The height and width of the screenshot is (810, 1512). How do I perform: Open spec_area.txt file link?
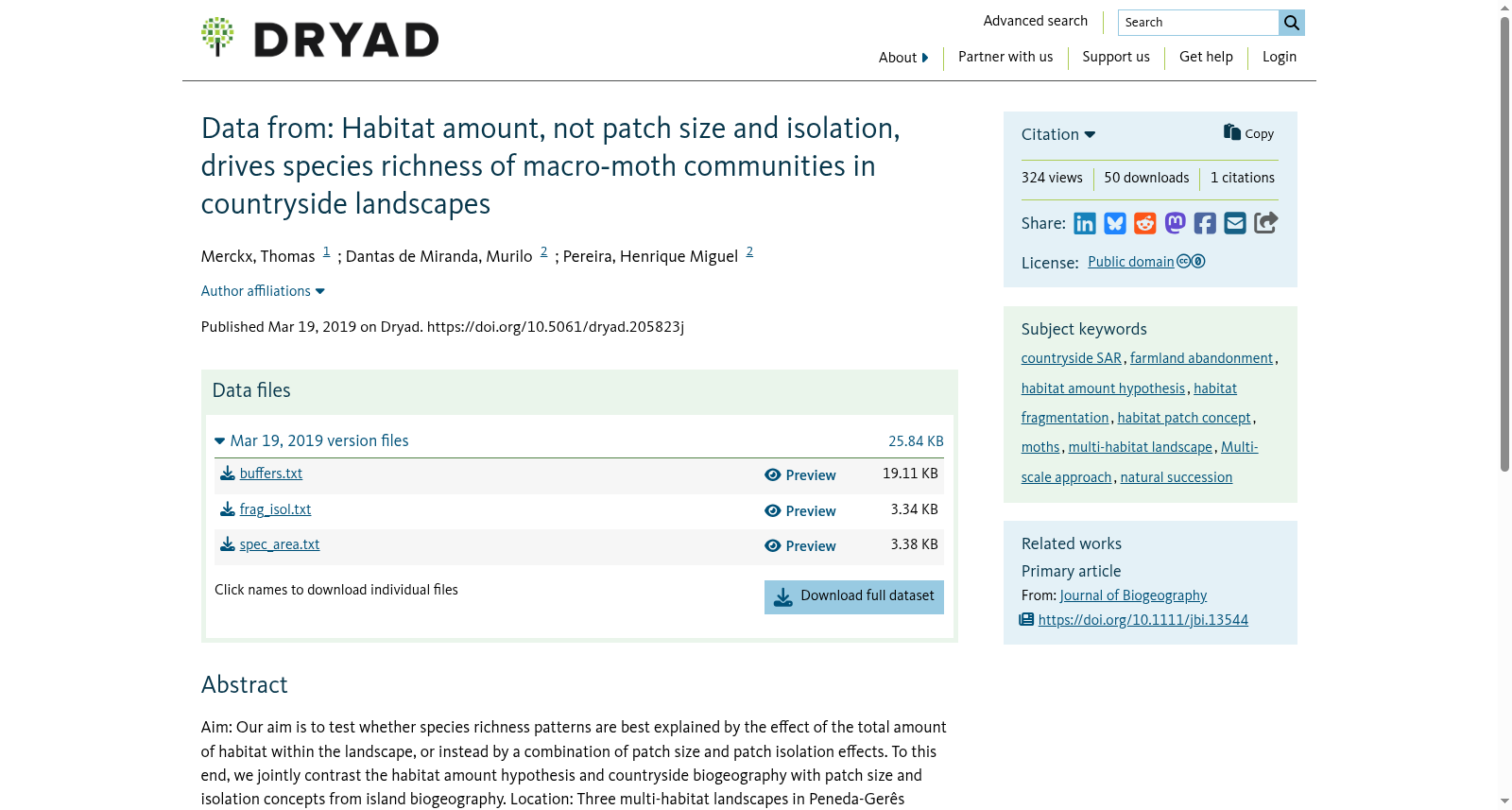[x=280, y=544]
